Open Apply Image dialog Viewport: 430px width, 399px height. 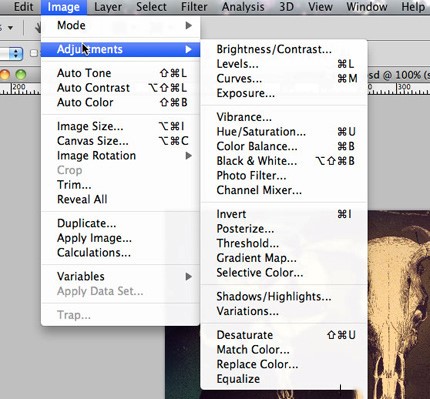tap(121, 238)
